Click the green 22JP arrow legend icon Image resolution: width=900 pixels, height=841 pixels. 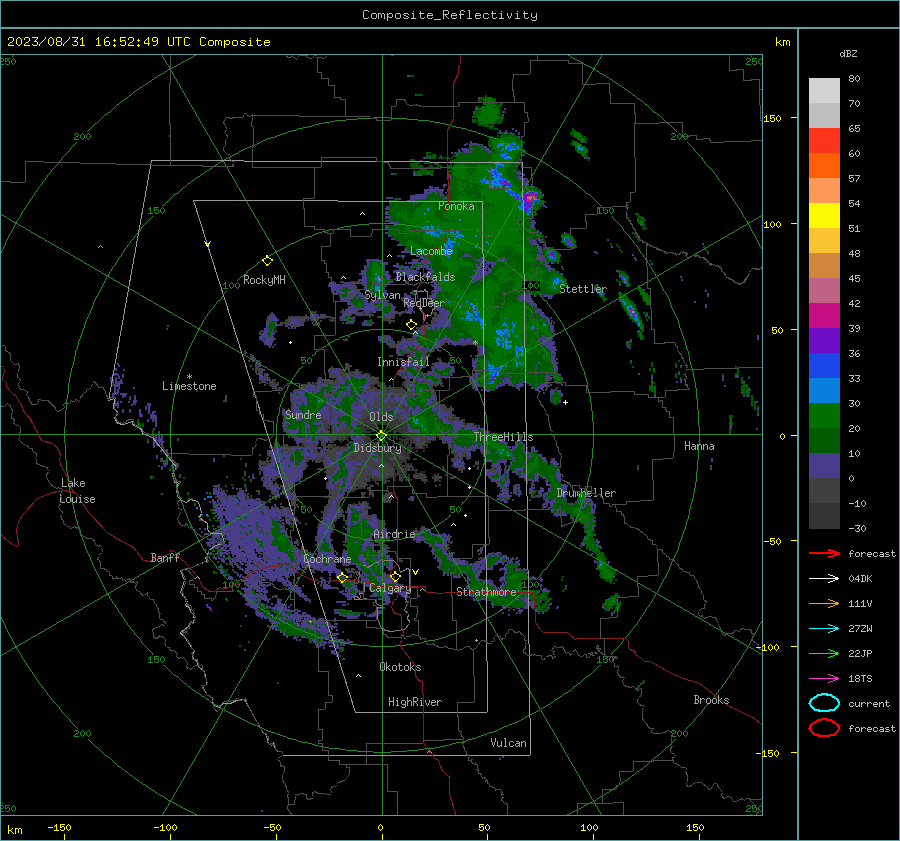[824, 653]
